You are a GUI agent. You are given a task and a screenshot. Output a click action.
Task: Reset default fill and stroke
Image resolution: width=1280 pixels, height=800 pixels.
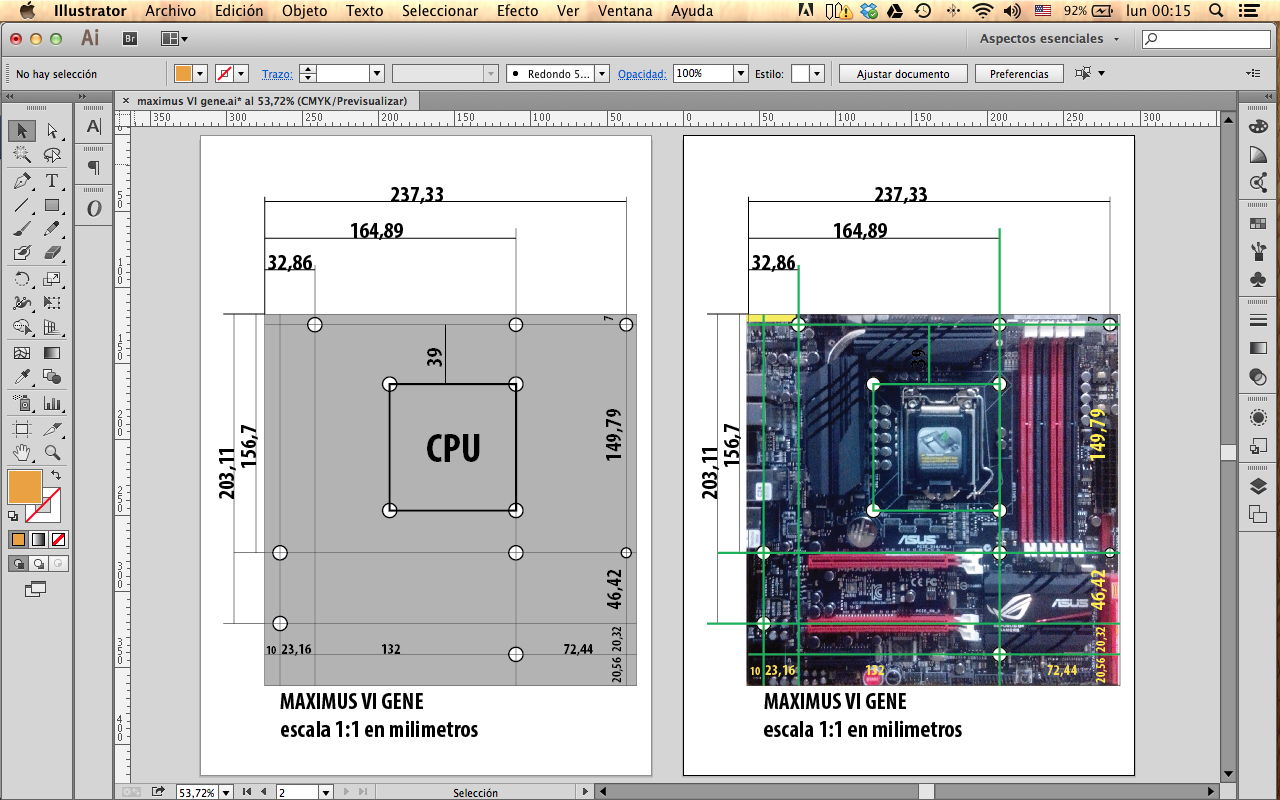pyautogui.click(x=13, y=516)
